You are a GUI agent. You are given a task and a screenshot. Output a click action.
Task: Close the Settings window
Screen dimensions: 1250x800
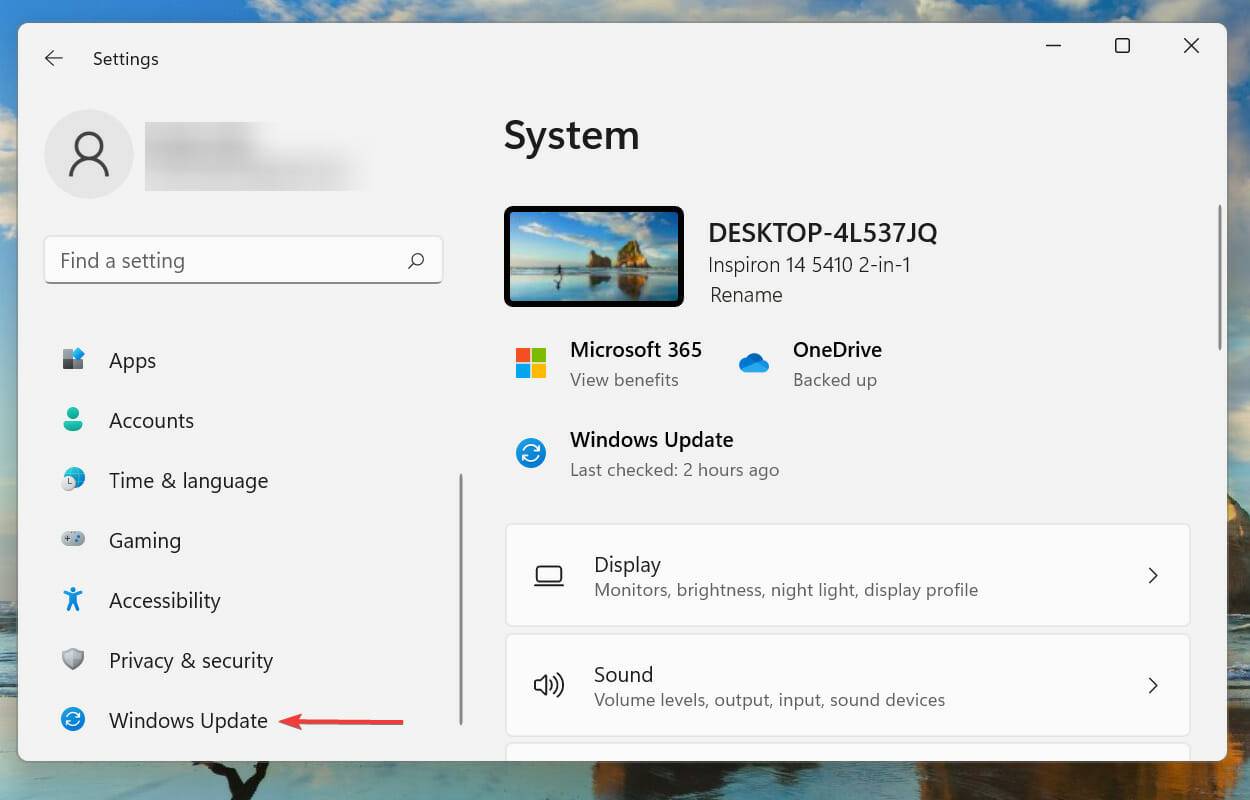coord(1191,46)
